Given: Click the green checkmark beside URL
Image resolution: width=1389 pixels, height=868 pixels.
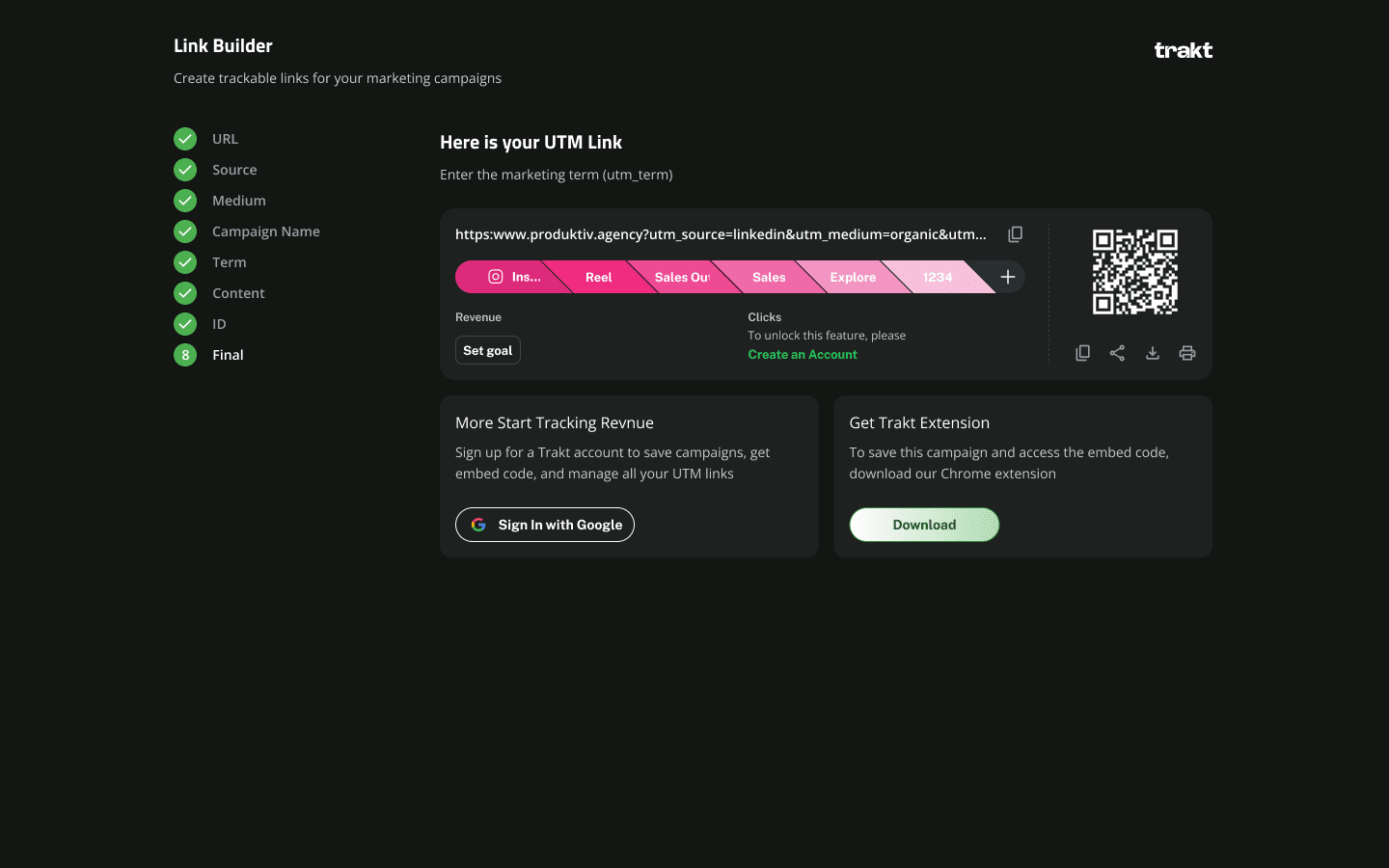Looking at the screenshot, I should click(x=185, y=139).
